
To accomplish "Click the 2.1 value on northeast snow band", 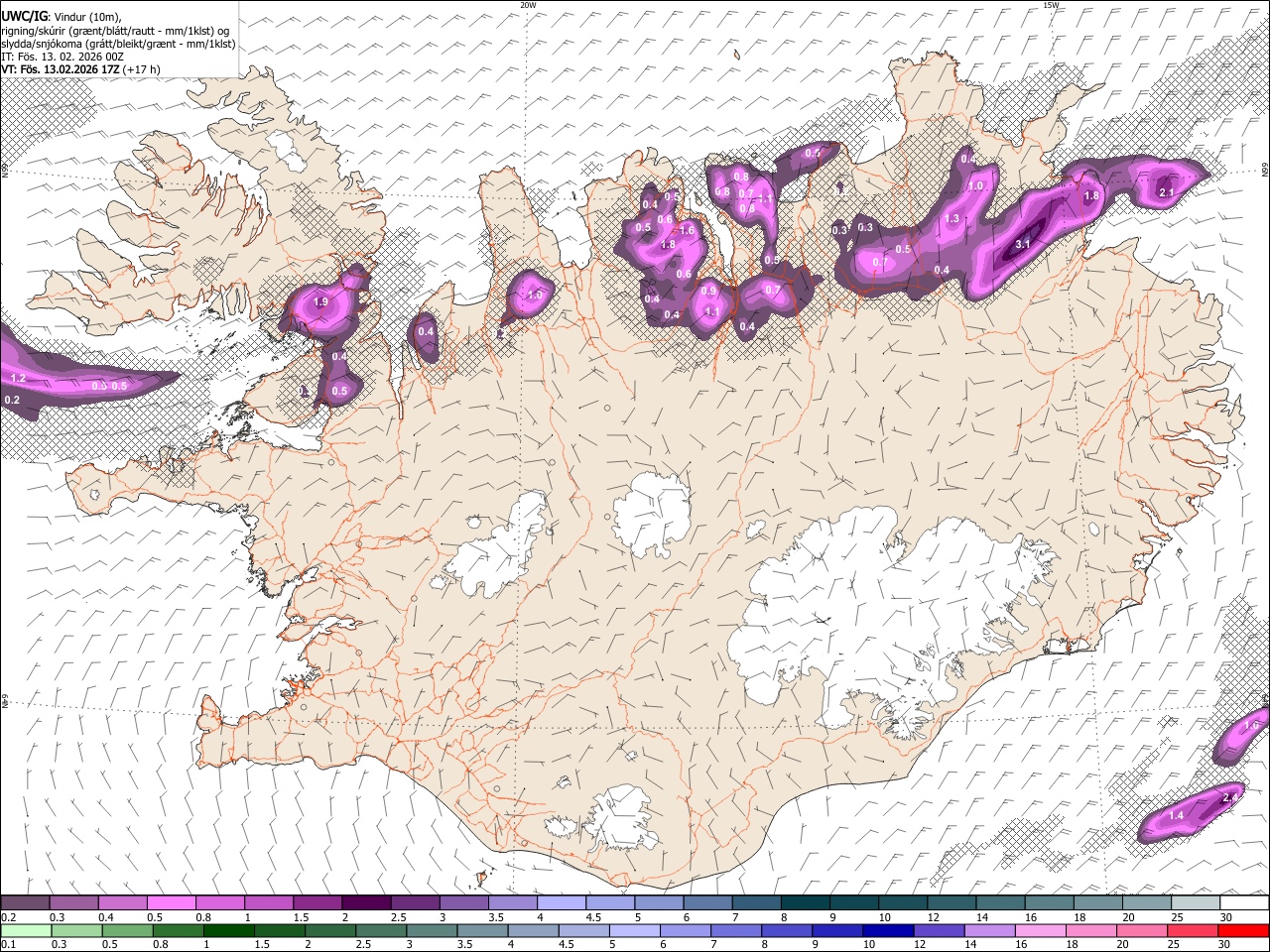I will (x=1167, y=192).
